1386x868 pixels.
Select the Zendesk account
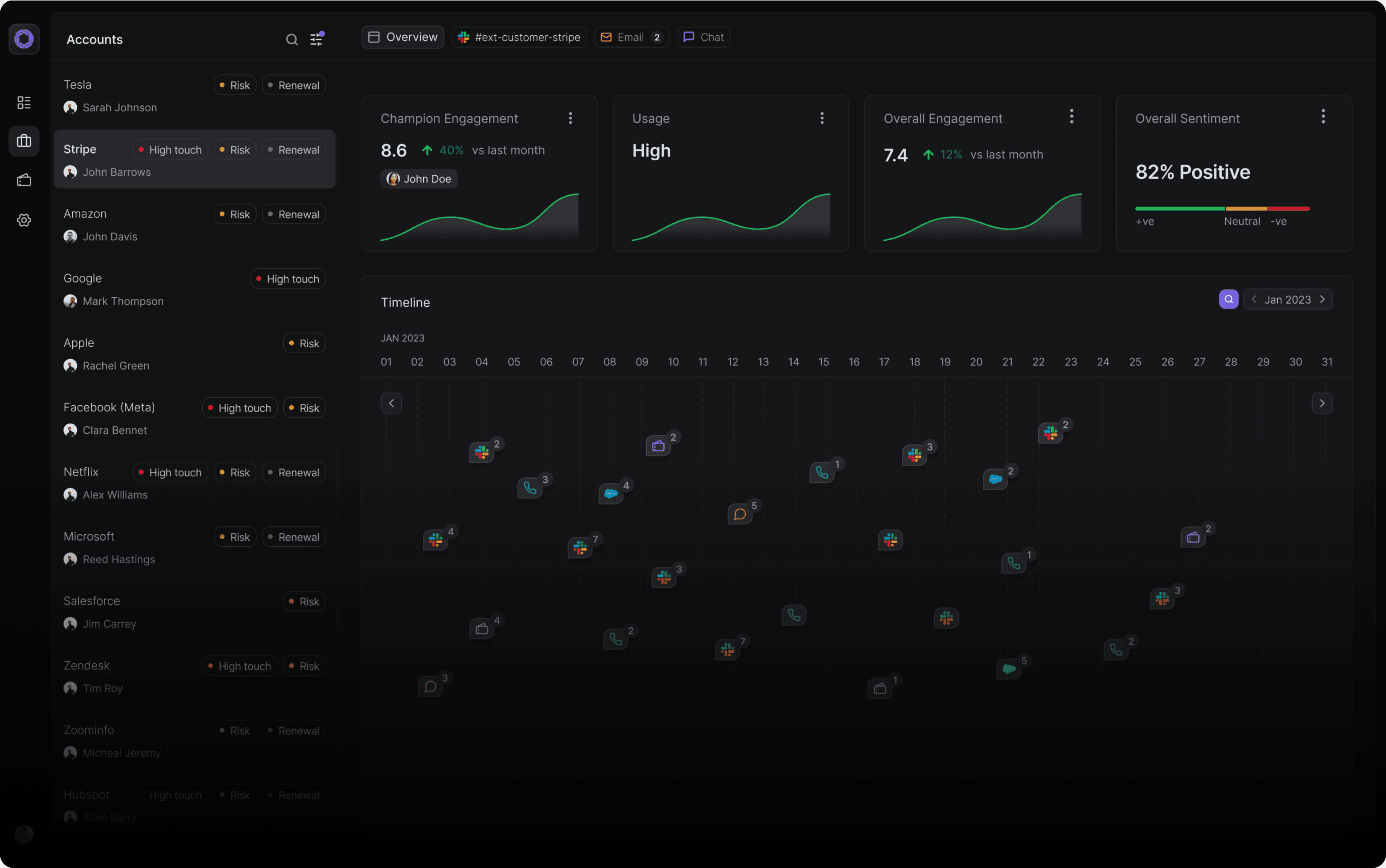(194, 676)
